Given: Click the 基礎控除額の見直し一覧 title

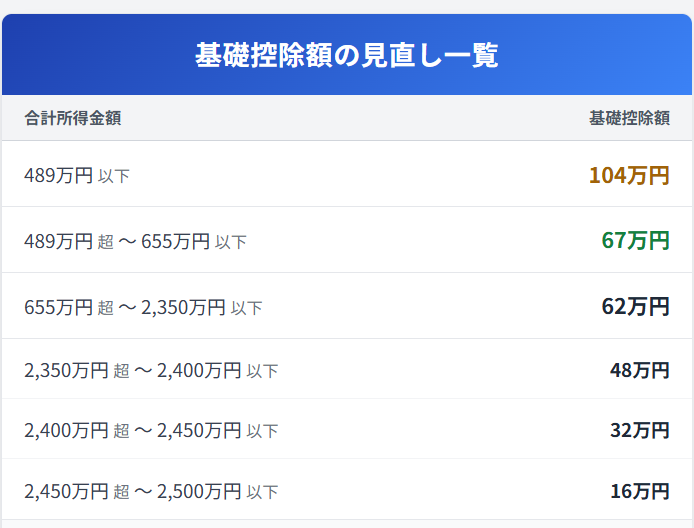Looking at the screenshot, I should [x=346, y=56].
